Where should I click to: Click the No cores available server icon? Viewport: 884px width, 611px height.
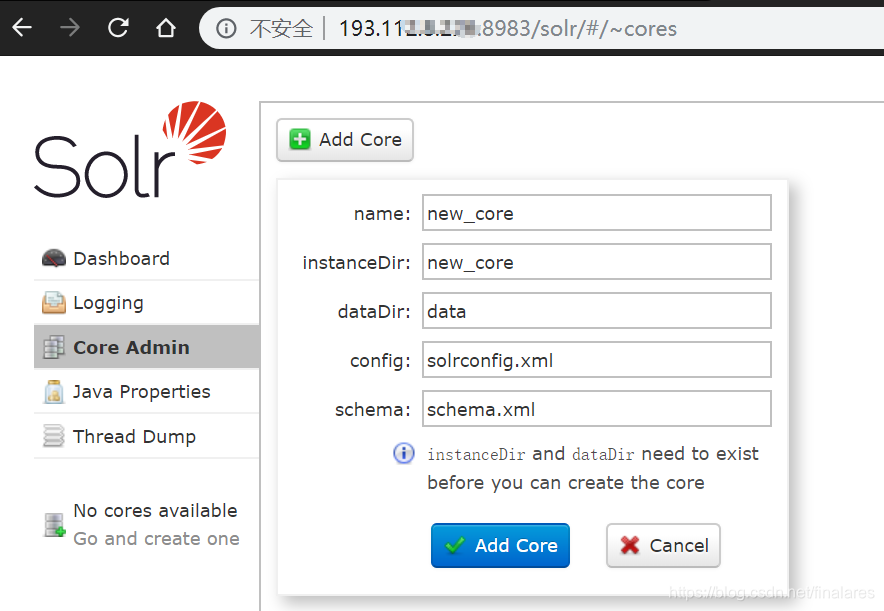[55, 525]
